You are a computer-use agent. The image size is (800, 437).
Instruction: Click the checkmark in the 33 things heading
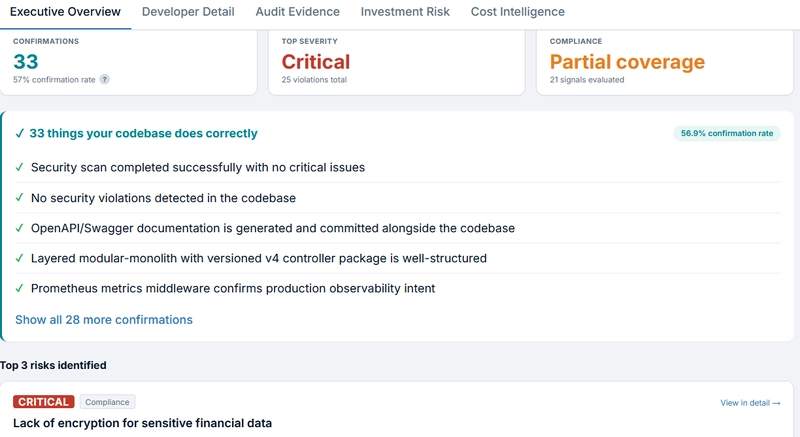(20, 134)
